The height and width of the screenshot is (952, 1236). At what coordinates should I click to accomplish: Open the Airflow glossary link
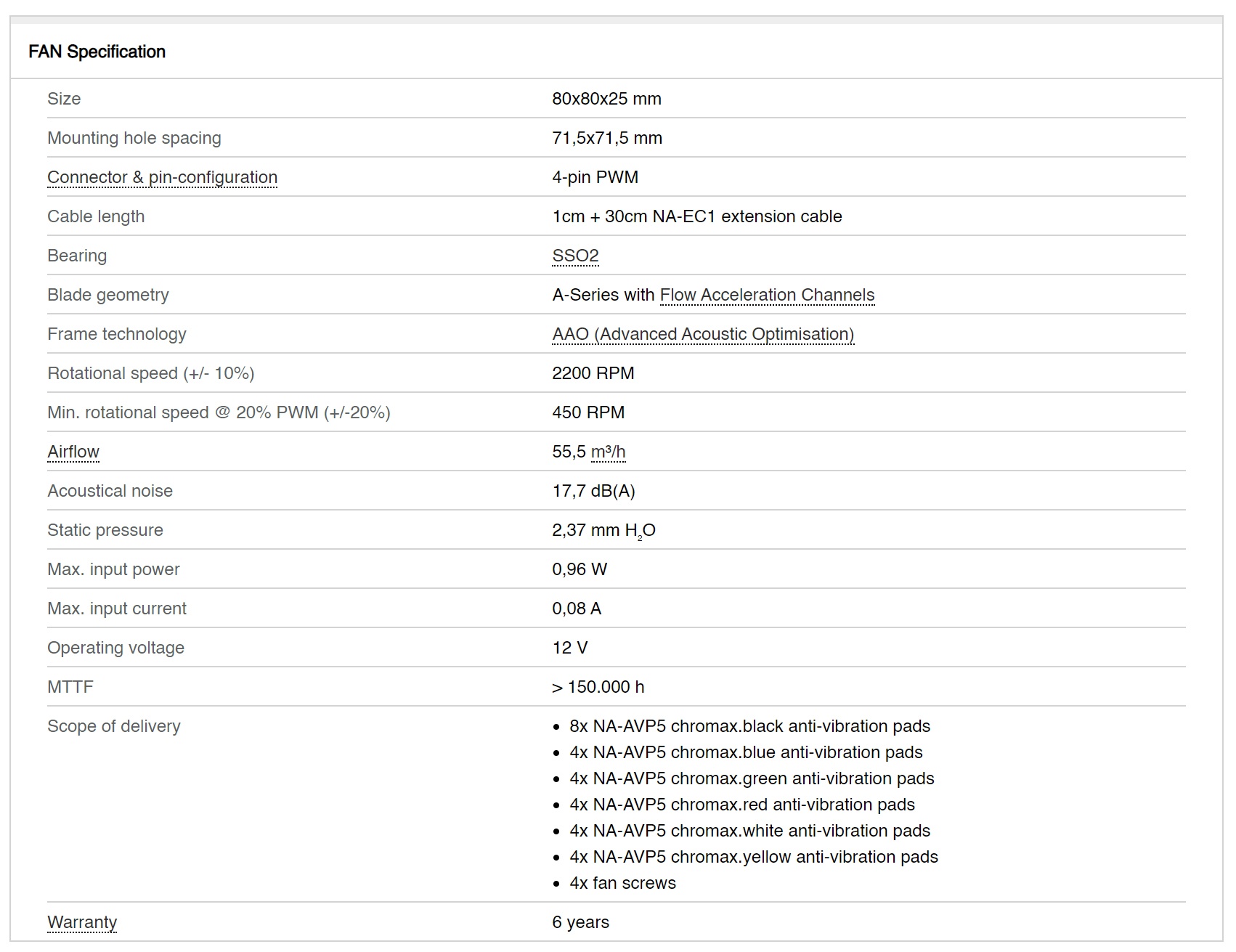pyautogui.click(x=73, y=452)
